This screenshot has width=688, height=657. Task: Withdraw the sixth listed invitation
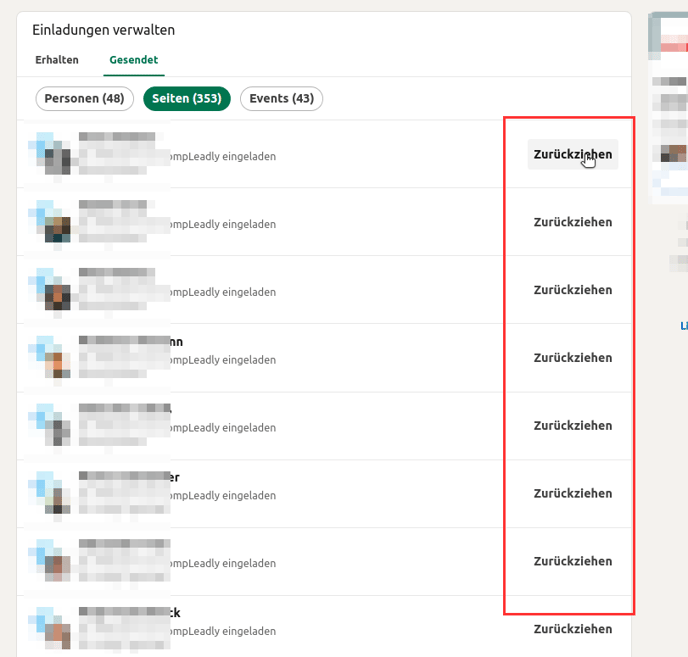[572, 494]
